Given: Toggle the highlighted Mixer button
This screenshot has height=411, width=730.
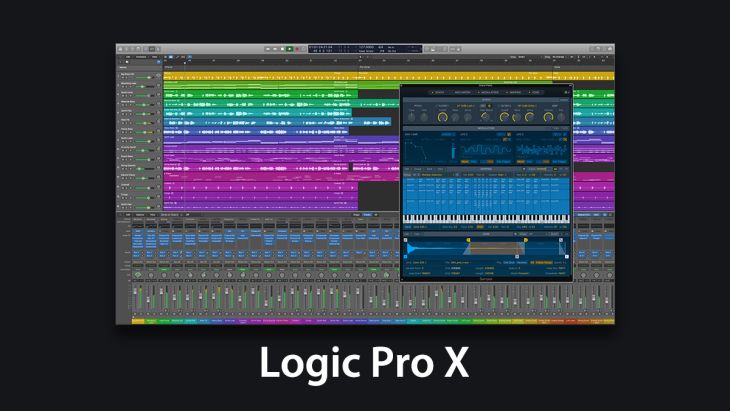Looking at the screenshot, I should (x=152, y=48).
